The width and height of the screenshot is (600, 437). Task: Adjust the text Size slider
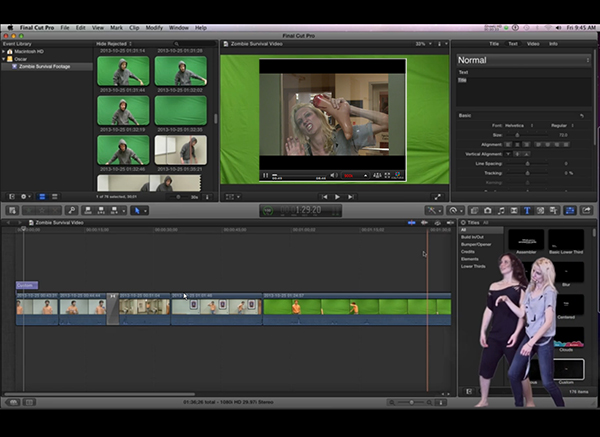click(517, 135)
